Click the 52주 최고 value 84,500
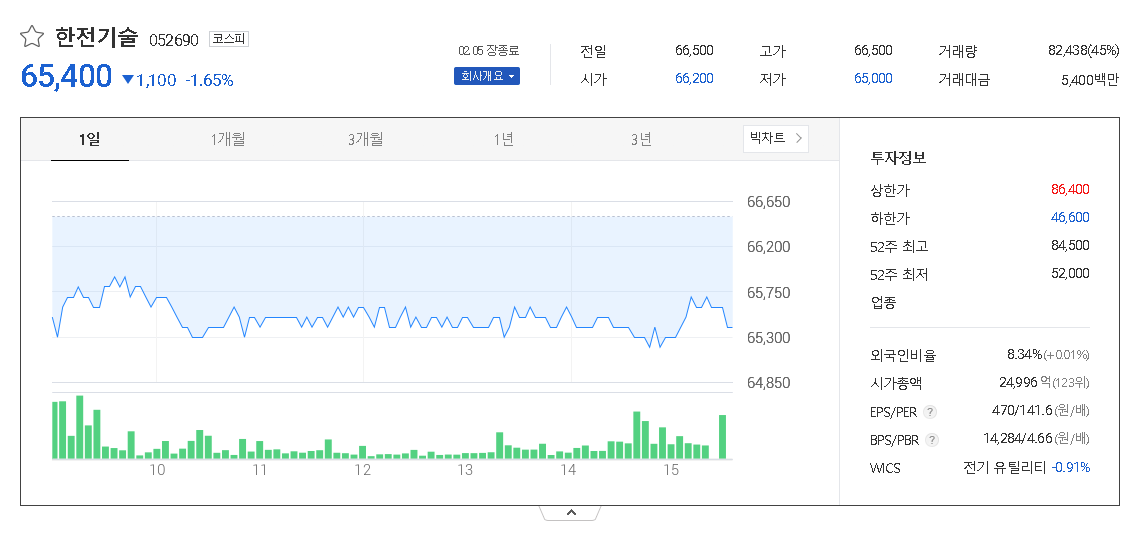 pos(1070,246)
